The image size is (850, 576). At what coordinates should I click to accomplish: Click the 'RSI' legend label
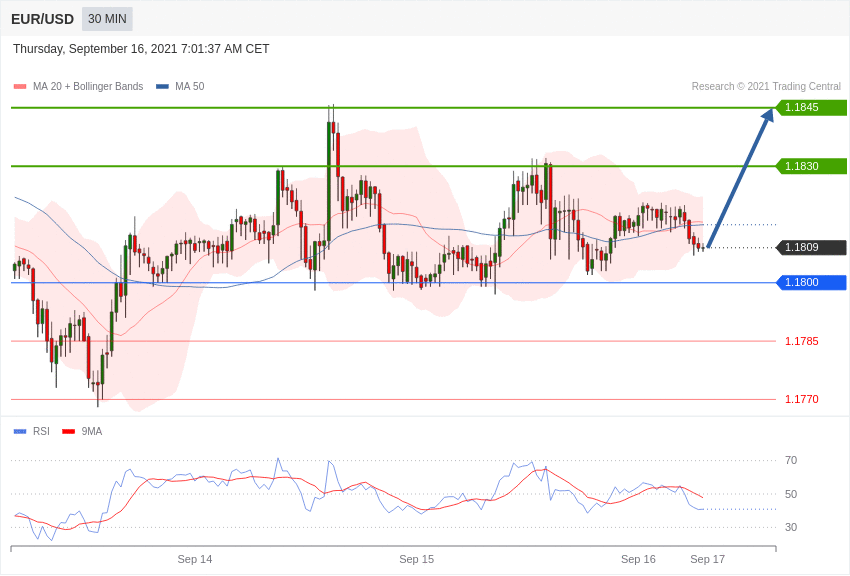click(x=41, y=431)
